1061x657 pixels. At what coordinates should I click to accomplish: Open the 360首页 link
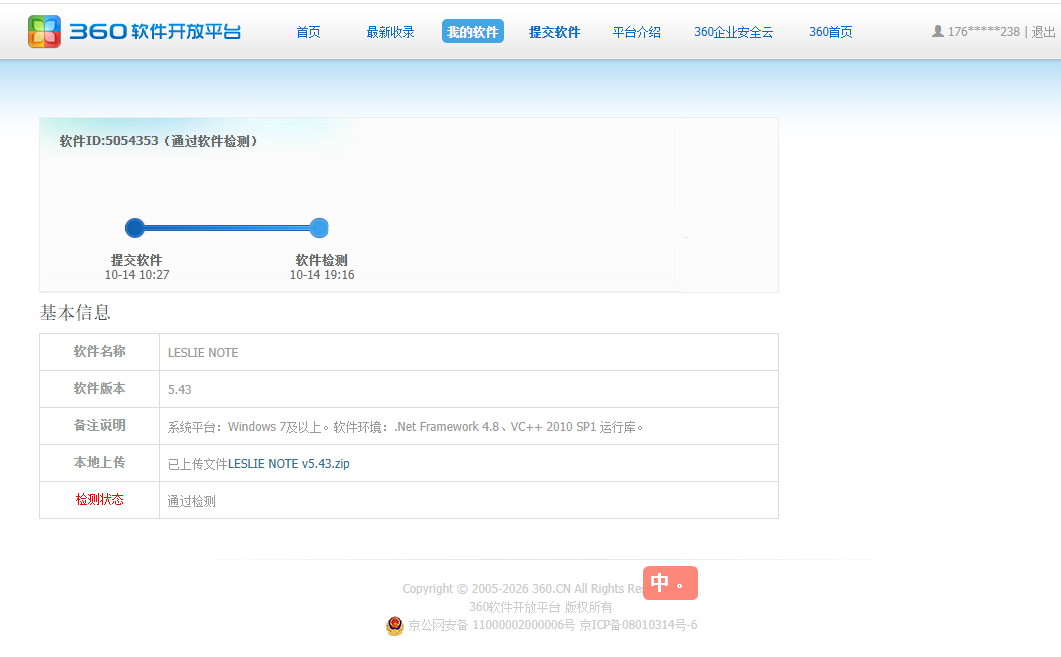click(x=830, y=32)
